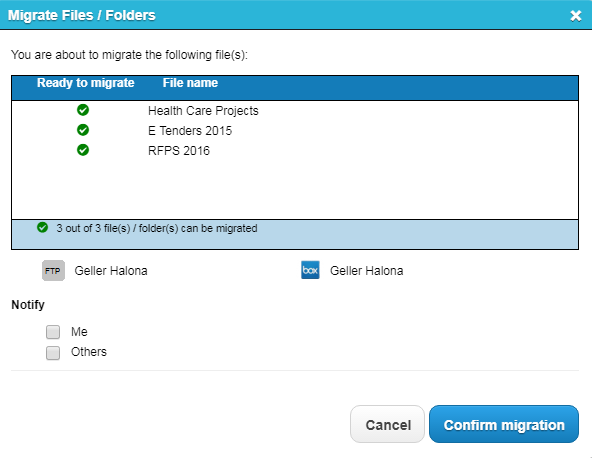The width and height of the screenshot is (592, 458).
Task: Close the Migrate Files dialog with X
Action: pos(575,16)
